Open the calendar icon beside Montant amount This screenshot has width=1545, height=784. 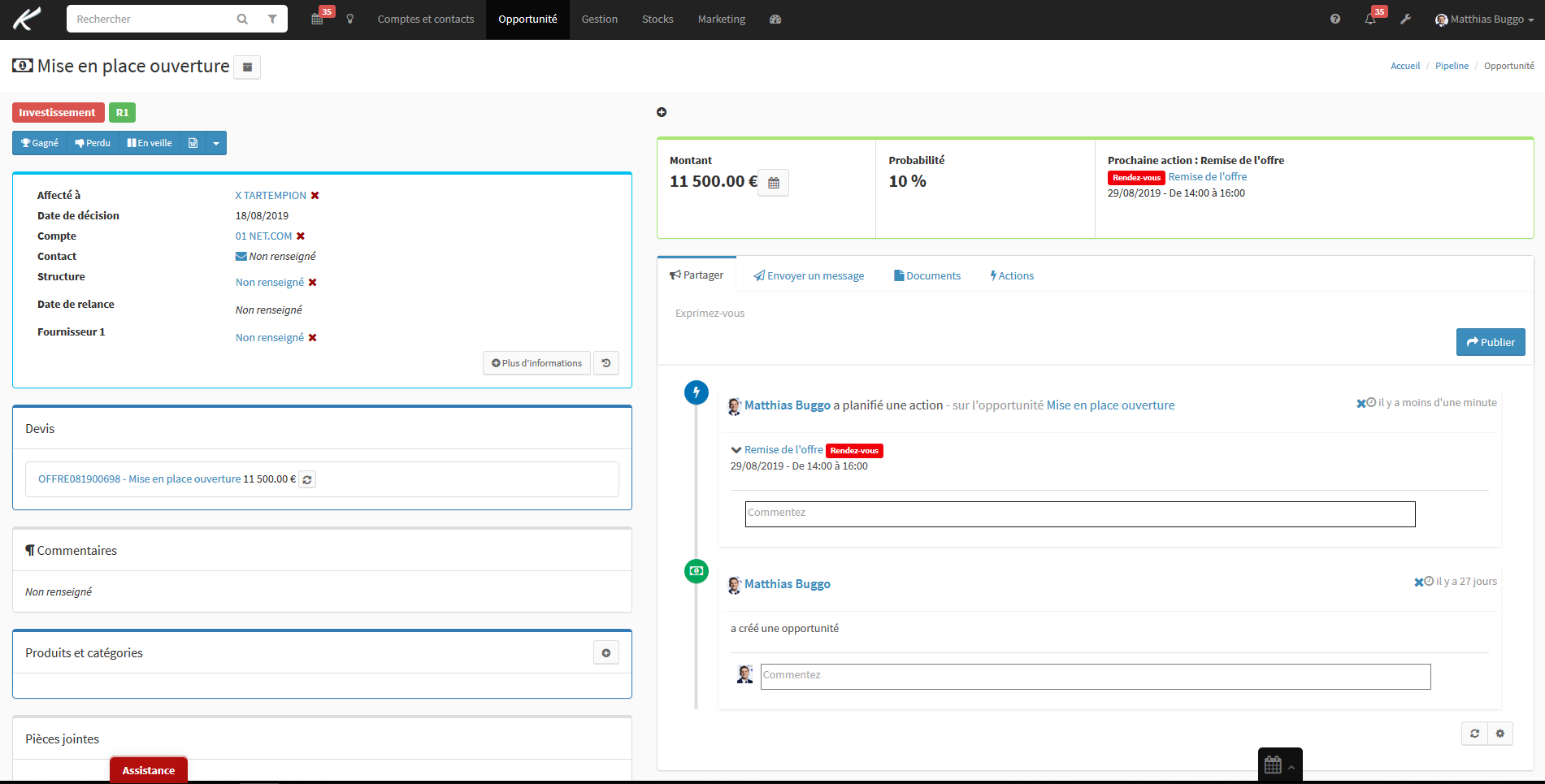[774, 183]
